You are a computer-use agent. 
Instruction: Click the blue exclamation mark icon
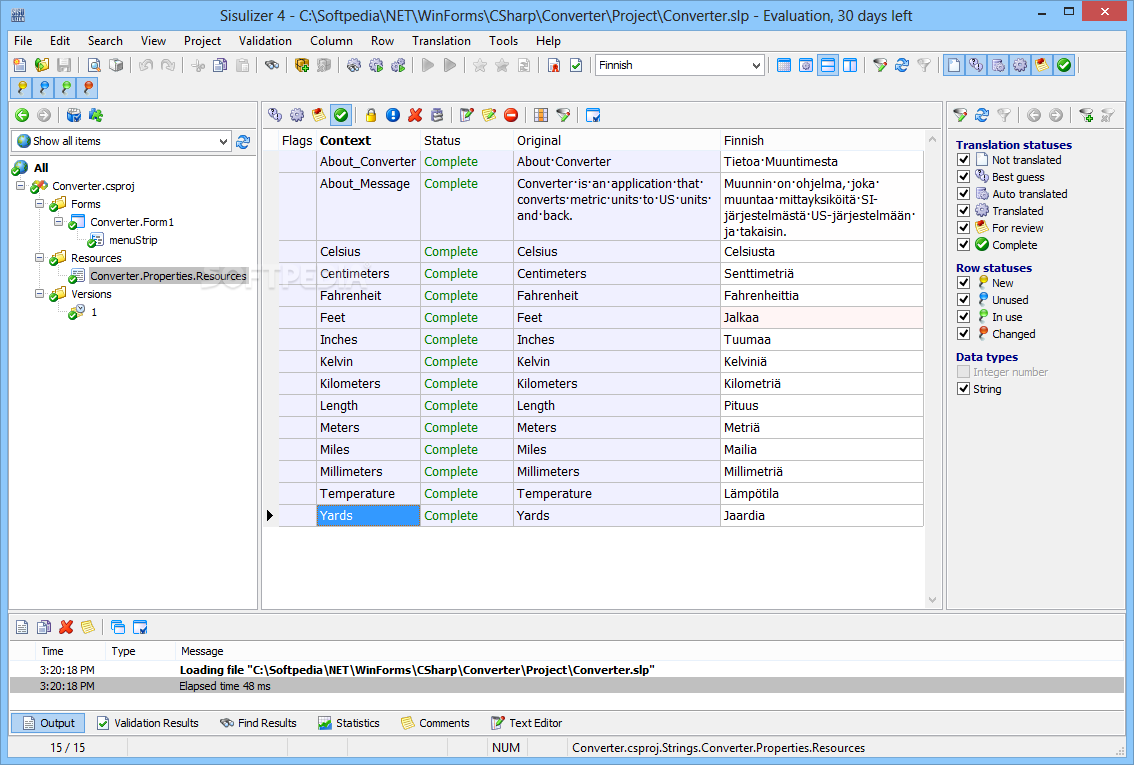393,115
